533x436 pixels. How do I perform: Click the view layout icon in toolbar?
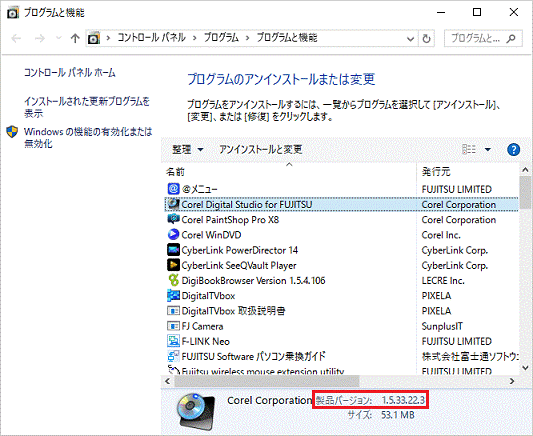coord(469,149)
